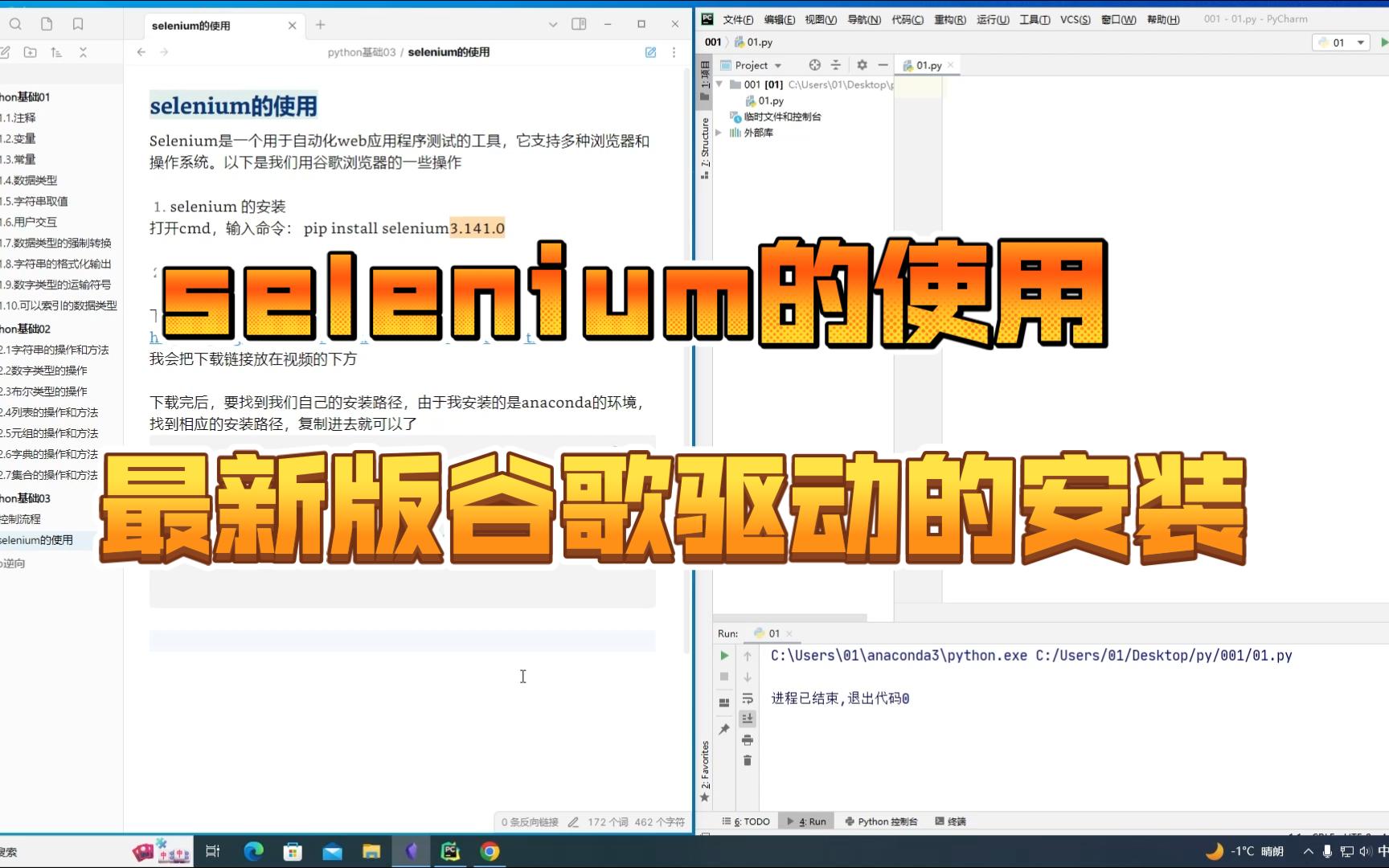This screenshot has height=868, width=1389.
Task: Open the 编辑(E) menu
Action: pyautogui.click(x=779, y=19)
